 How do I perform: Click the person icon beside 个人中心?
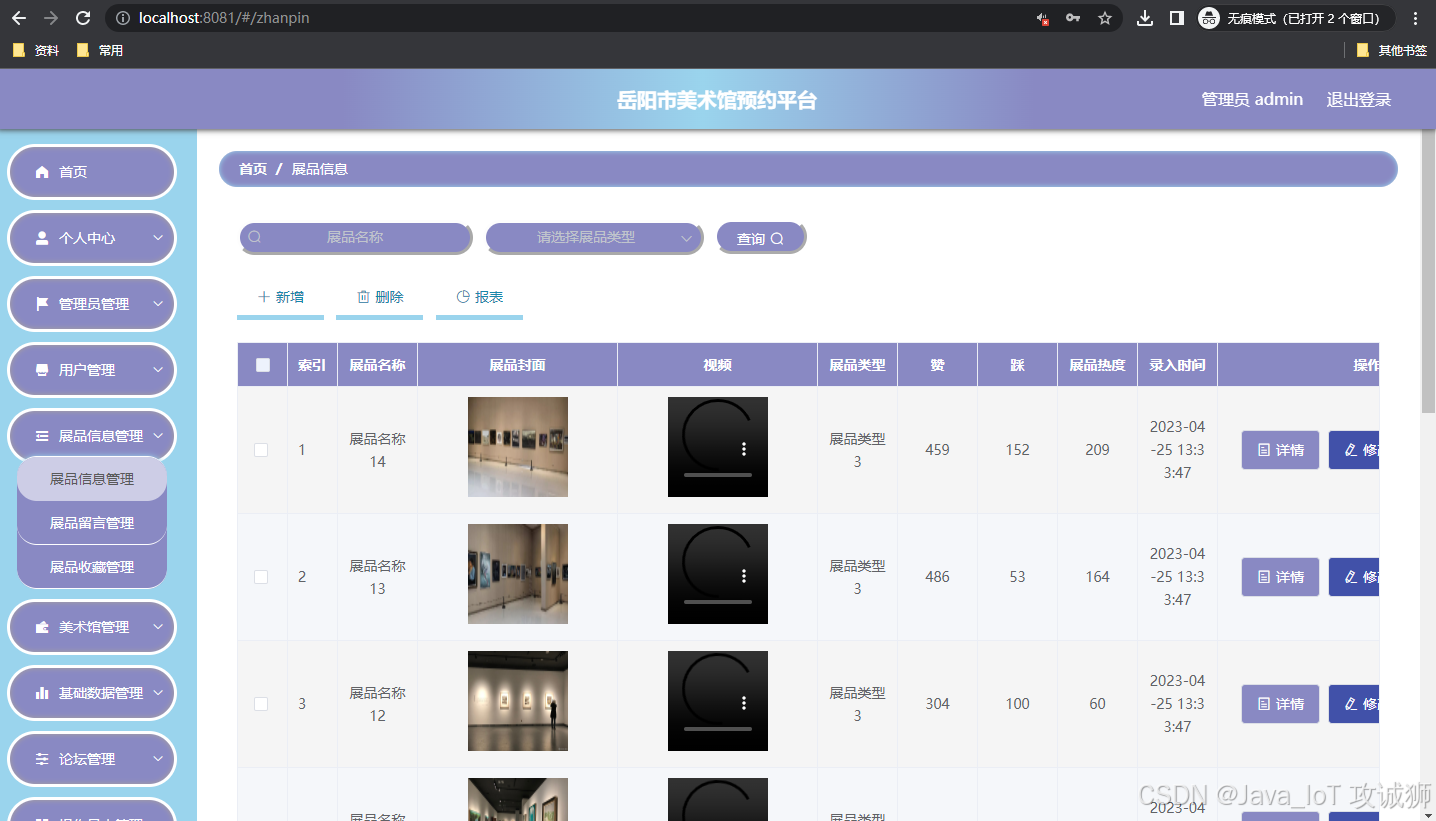[x=42, y=238]
